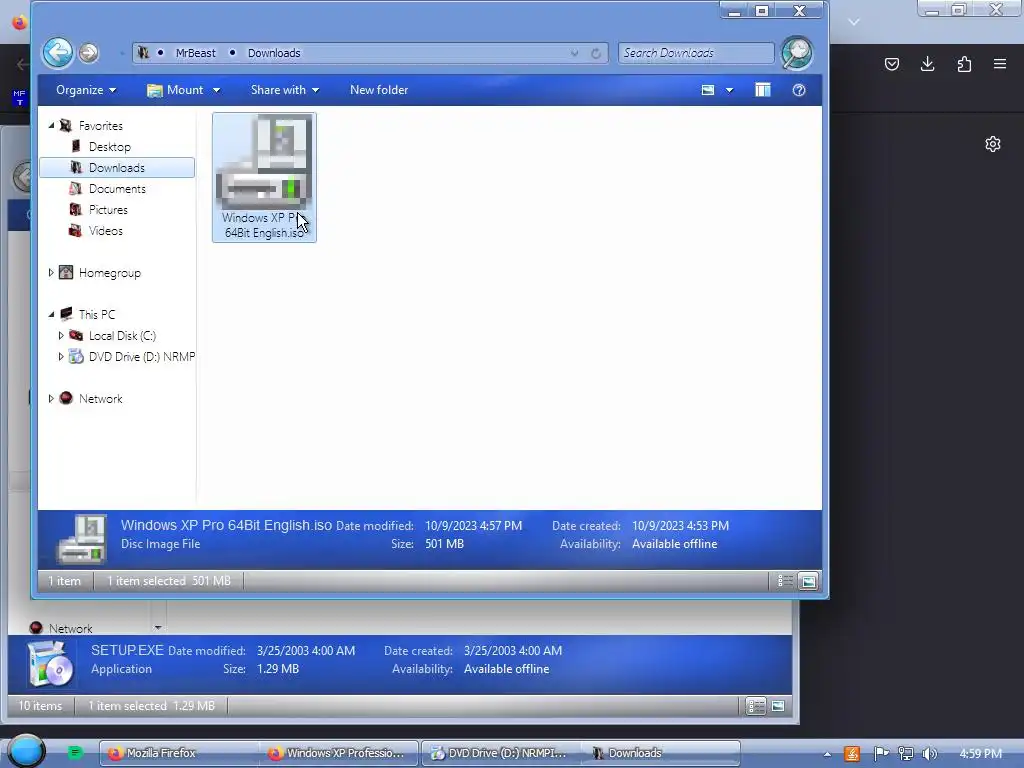Click Available offline in the Downloads details pane
Image resolution: width=1024 pixels, height=768 pixels.
pyautogui.click(x=675, y=544)
